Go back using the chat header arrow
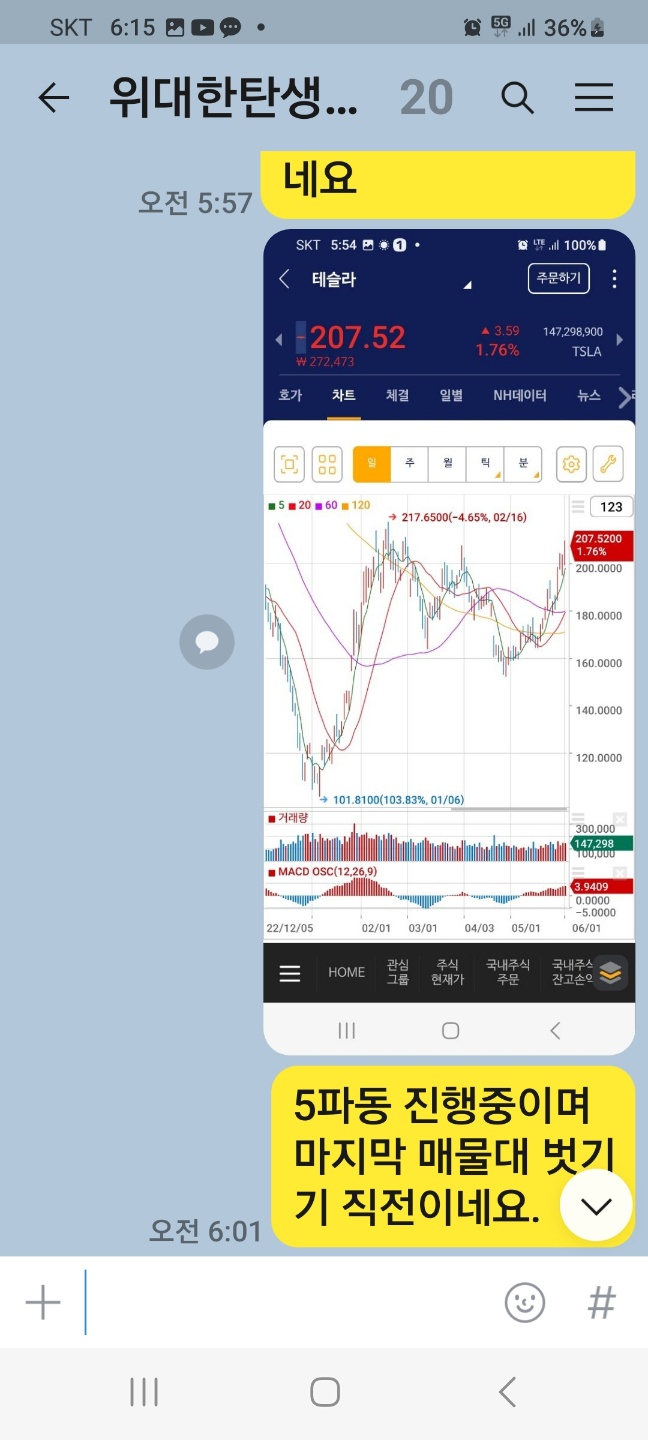 (x=54, y=98)
